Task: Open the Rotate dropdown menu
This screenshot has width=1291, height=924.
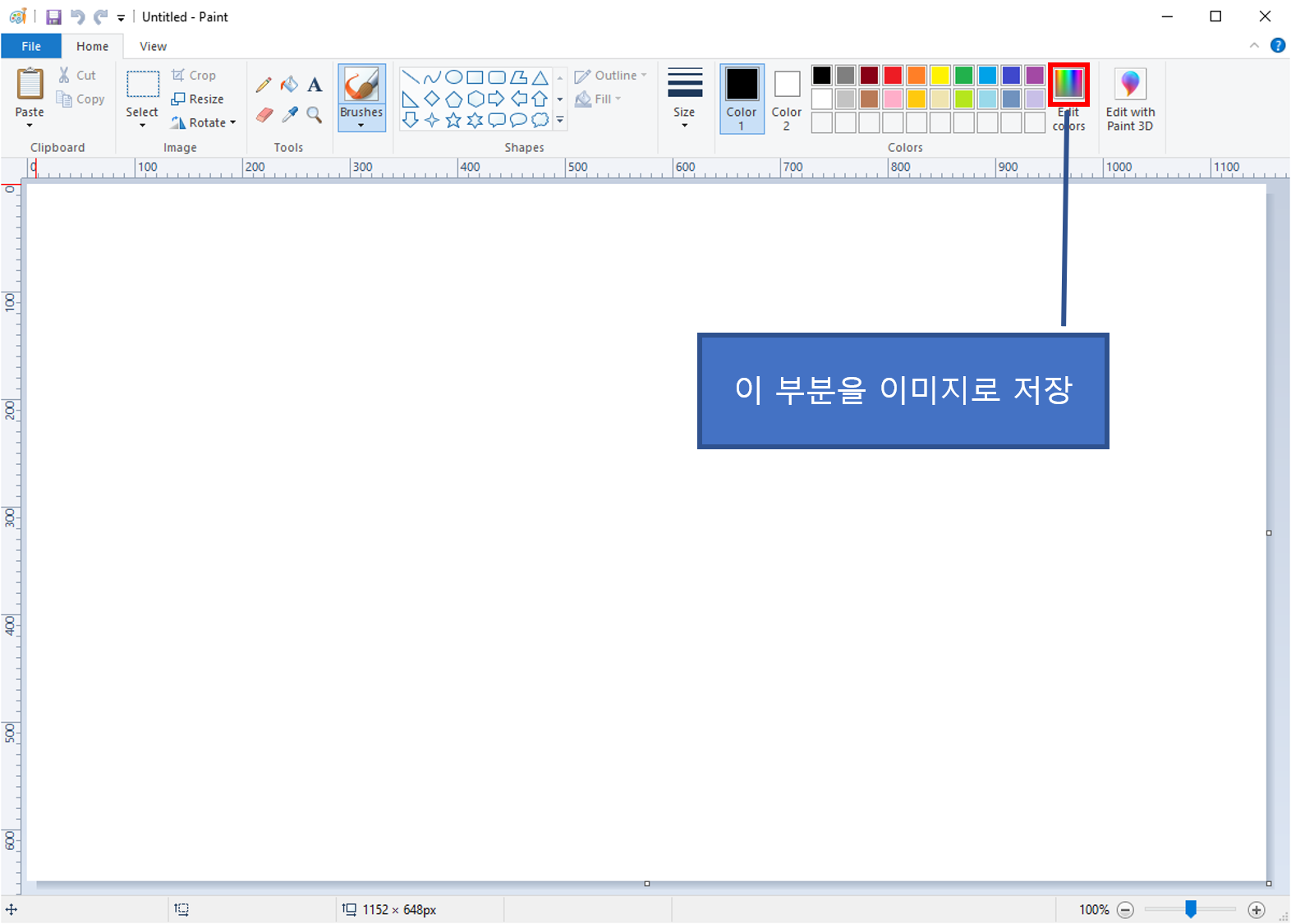Action: [204, 122]
